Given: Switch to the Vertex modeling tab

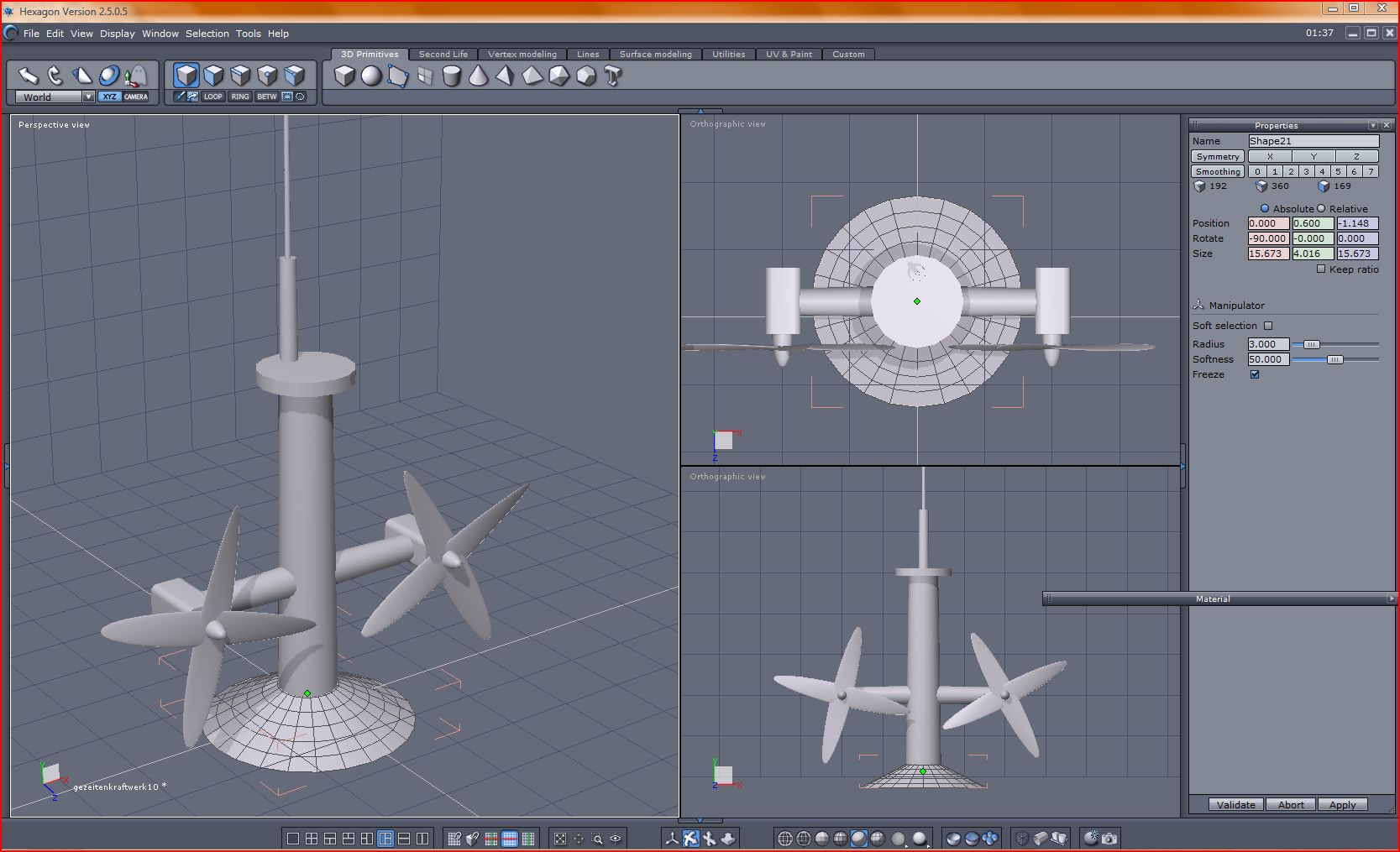Looking at the screenshot, I should [x=522, y=55].
